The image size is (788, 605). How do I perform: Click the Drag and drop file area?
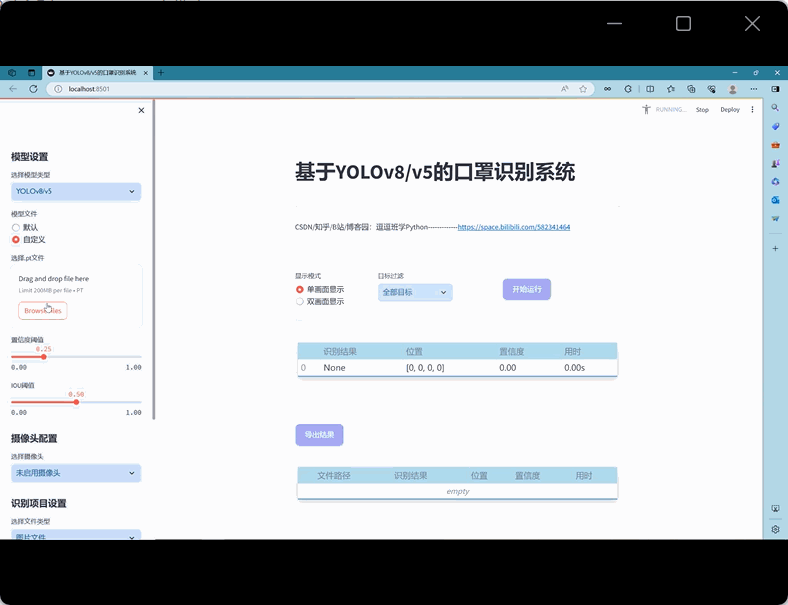76,295
